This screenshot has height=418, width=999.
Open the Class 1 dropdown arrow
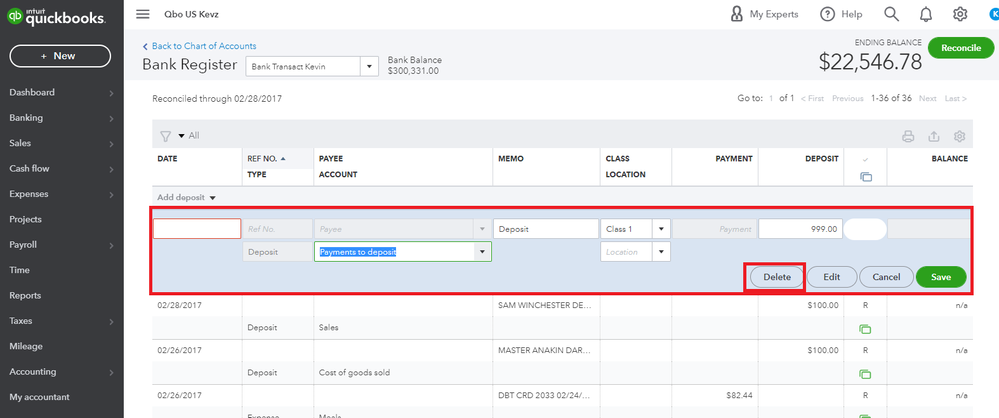[661, 229]
